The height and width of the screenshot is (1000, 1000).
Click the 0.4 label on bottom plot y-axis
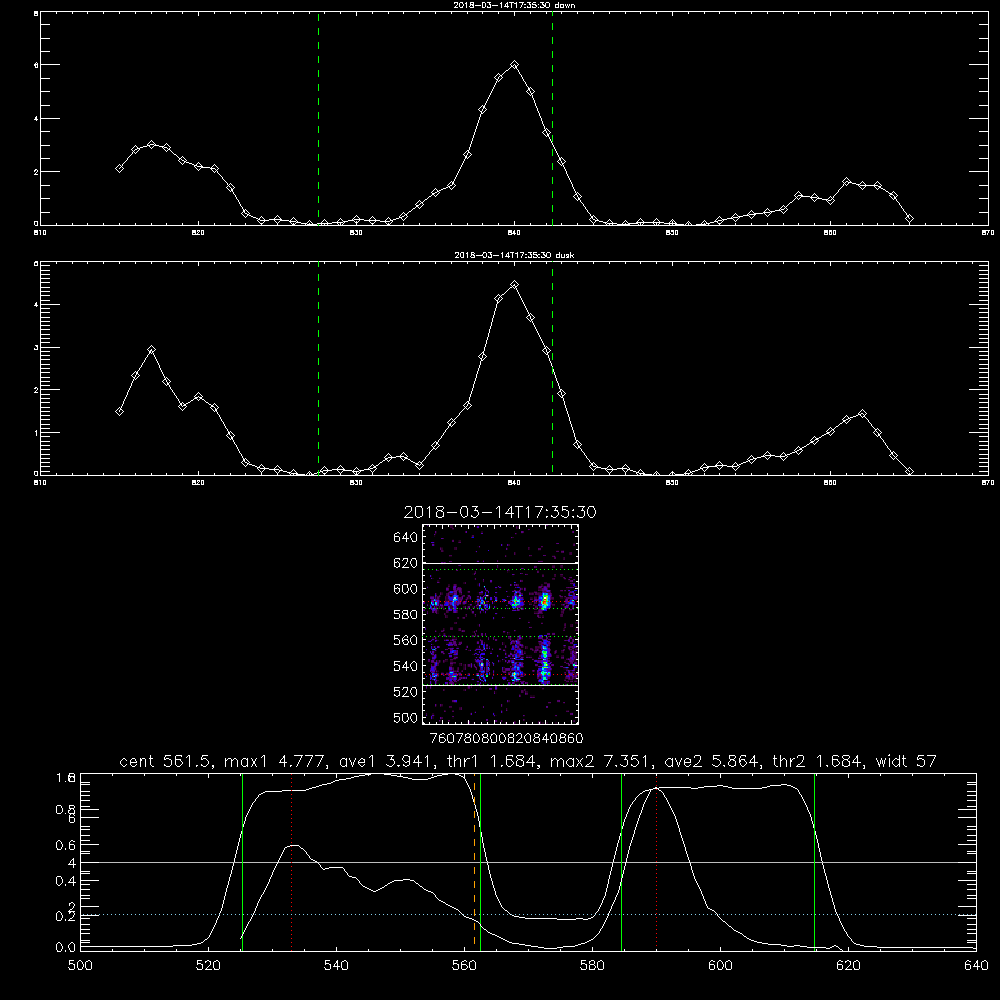(x=66, y=881)
